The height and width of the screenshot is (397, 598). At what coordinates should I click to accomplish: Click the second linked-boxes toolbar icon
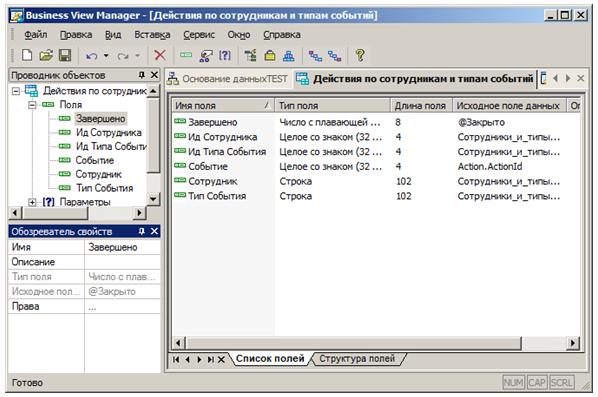click(x=334, y=56)
